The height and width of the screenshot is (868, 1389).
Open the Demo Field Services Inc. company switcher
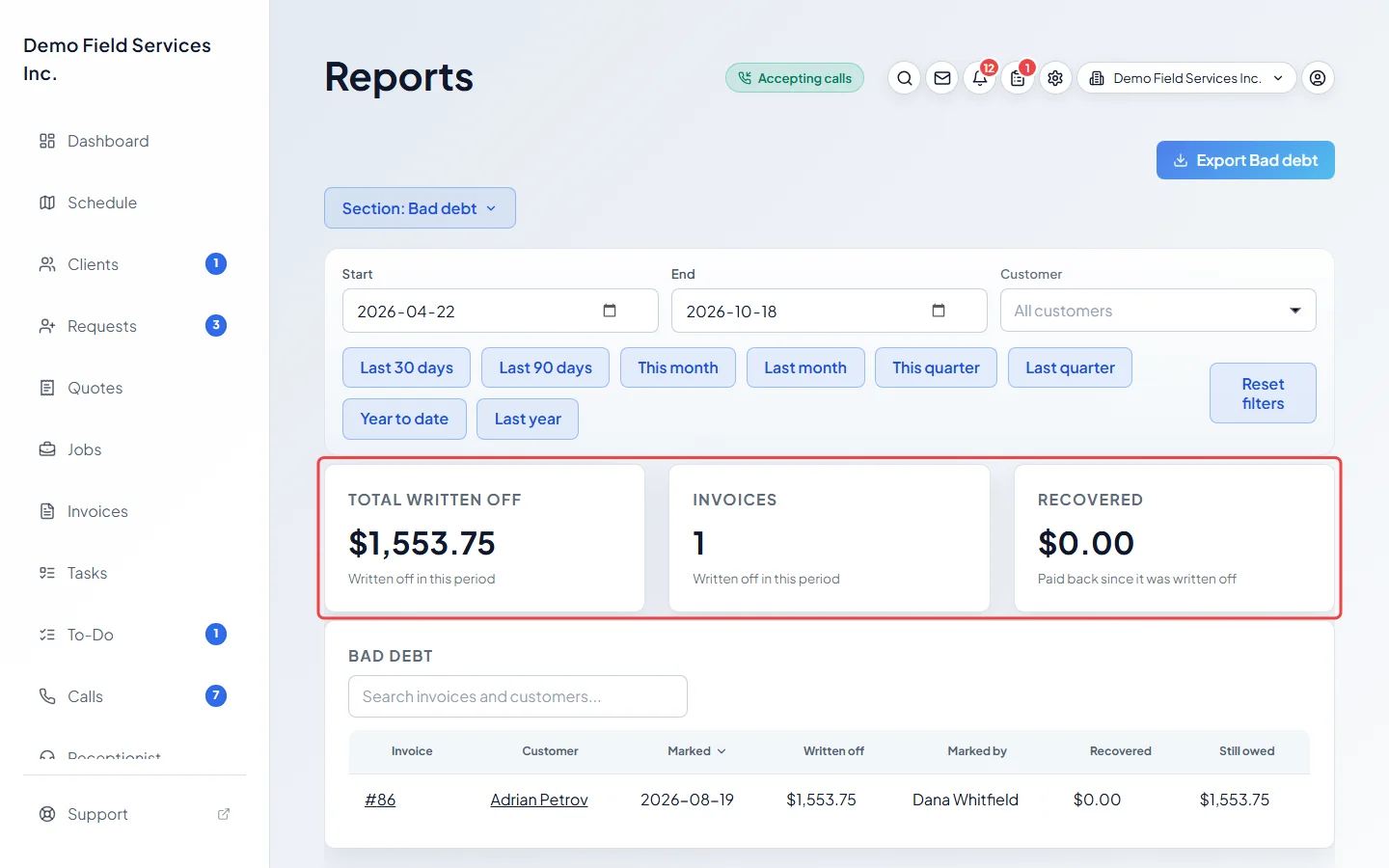click(x=1186, y=78)
